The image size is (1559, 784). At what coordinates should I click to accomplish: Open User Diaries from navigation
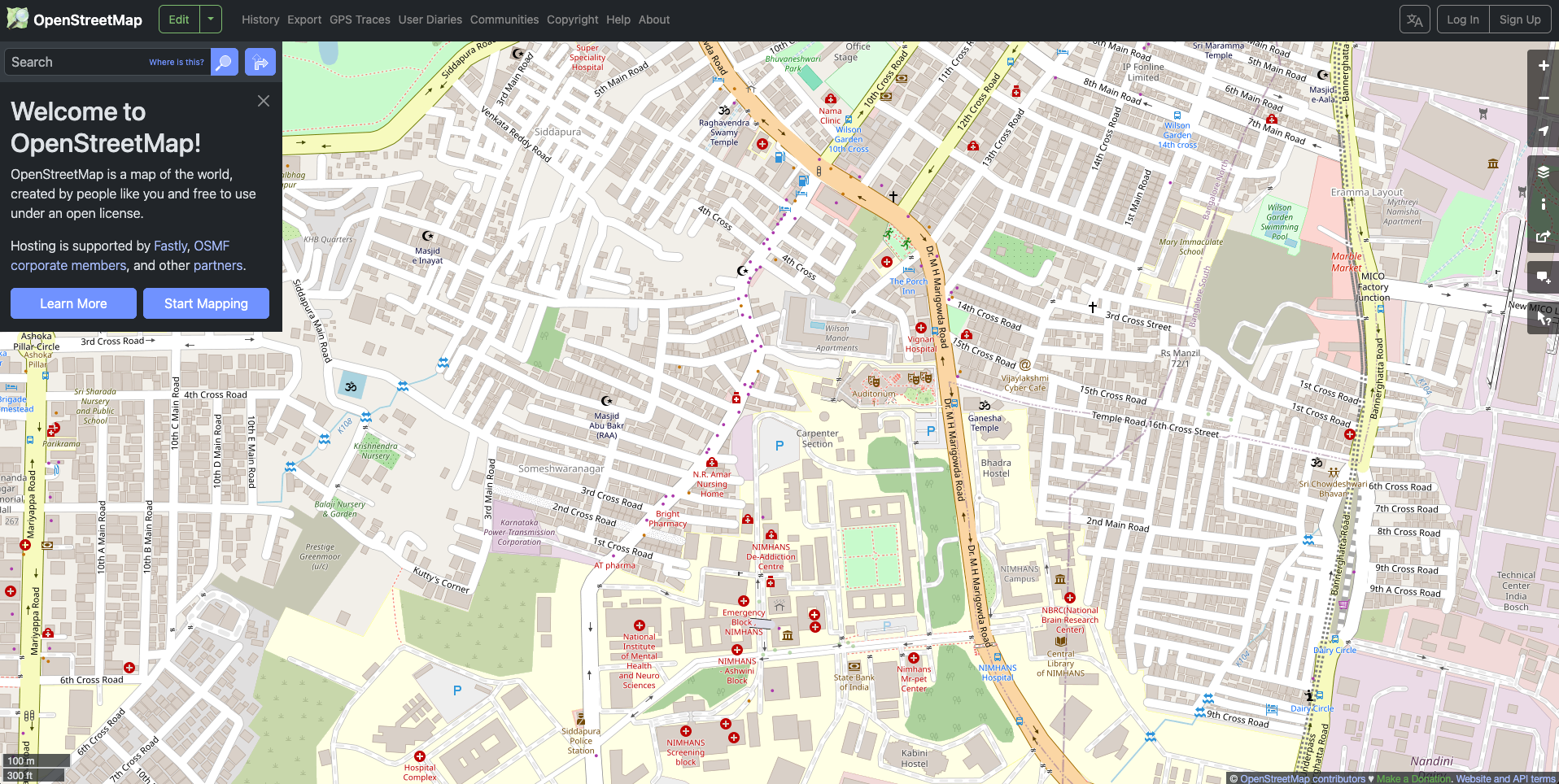[430, 20]
